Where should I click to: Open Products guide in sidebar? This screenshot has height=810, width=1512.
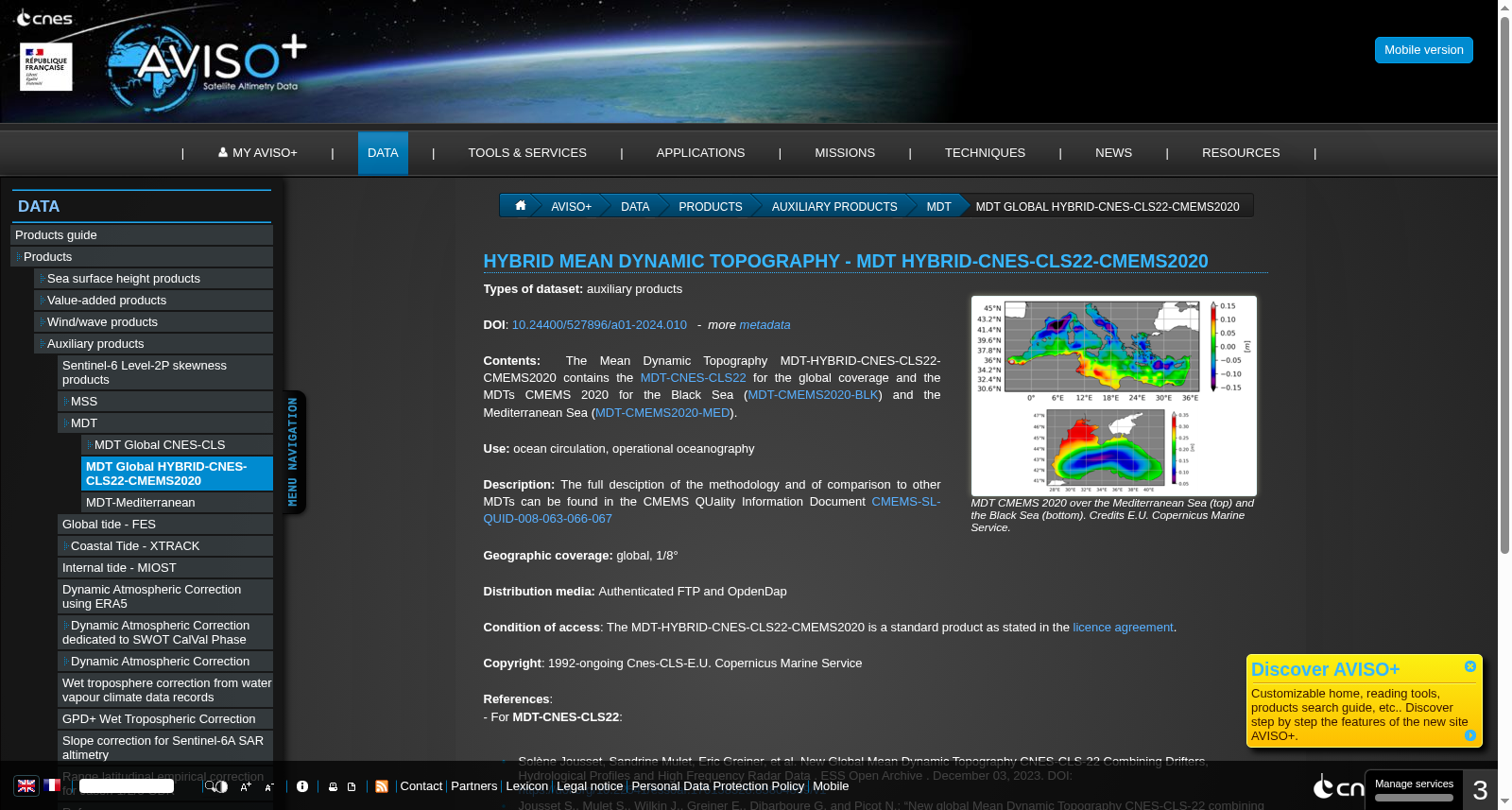tap(142, 234)
